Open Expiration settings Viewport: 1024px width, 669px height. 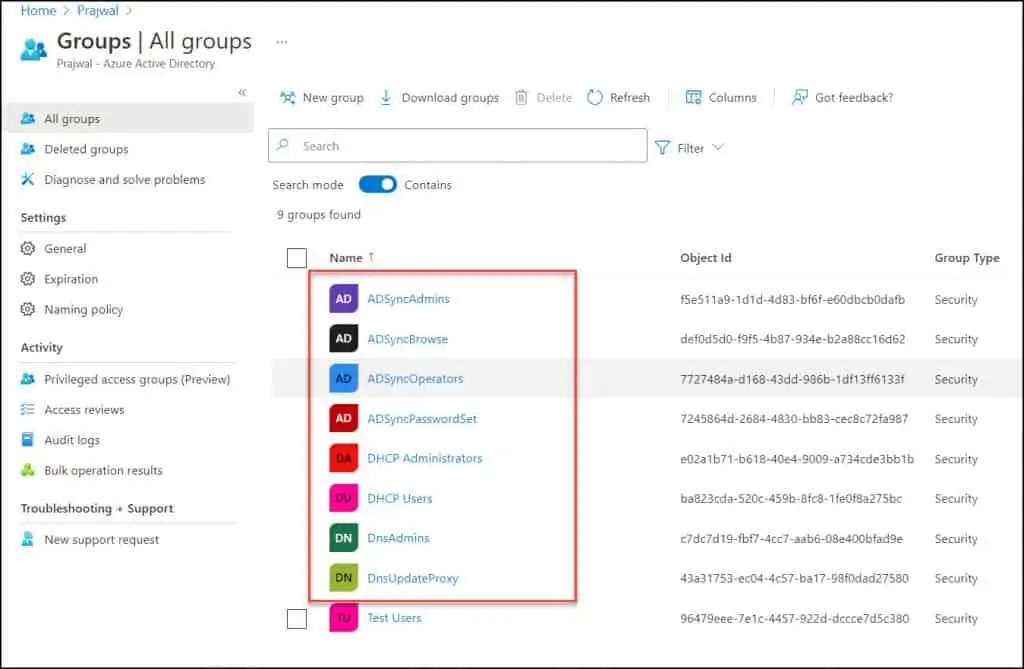point(71,279)
